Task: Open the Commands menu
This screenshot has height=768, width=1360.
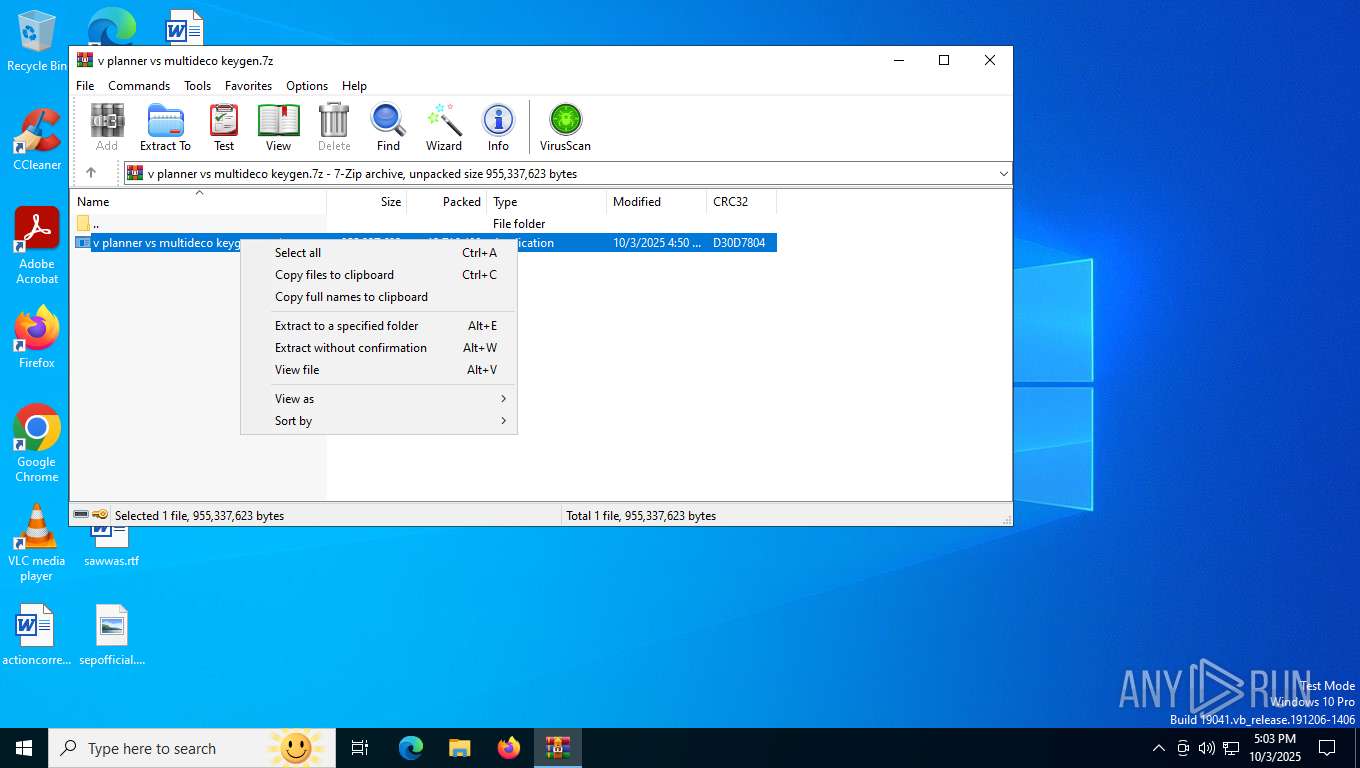Action: pyautogui.click(x=139, y=86)
